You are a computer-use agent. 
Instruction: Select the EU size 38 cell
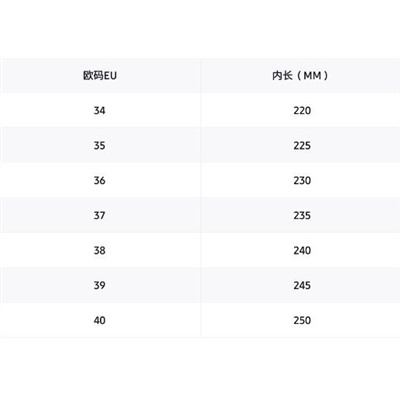point(99,250)
